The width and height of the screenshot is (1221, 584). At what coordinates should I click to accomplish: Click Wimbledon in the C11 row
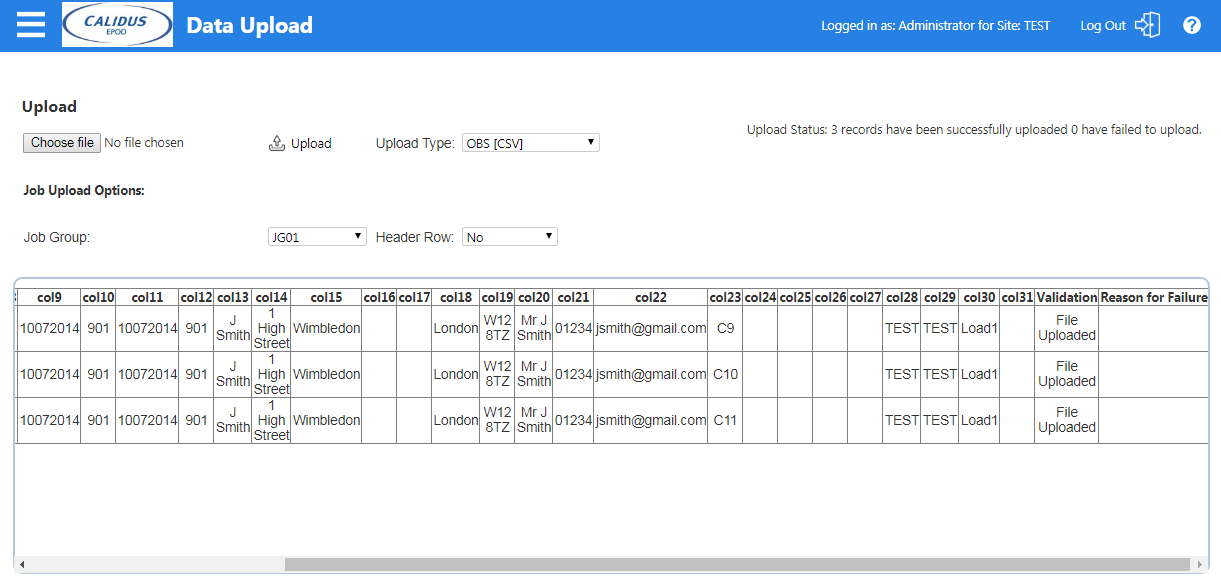click(x=326, y=420)
